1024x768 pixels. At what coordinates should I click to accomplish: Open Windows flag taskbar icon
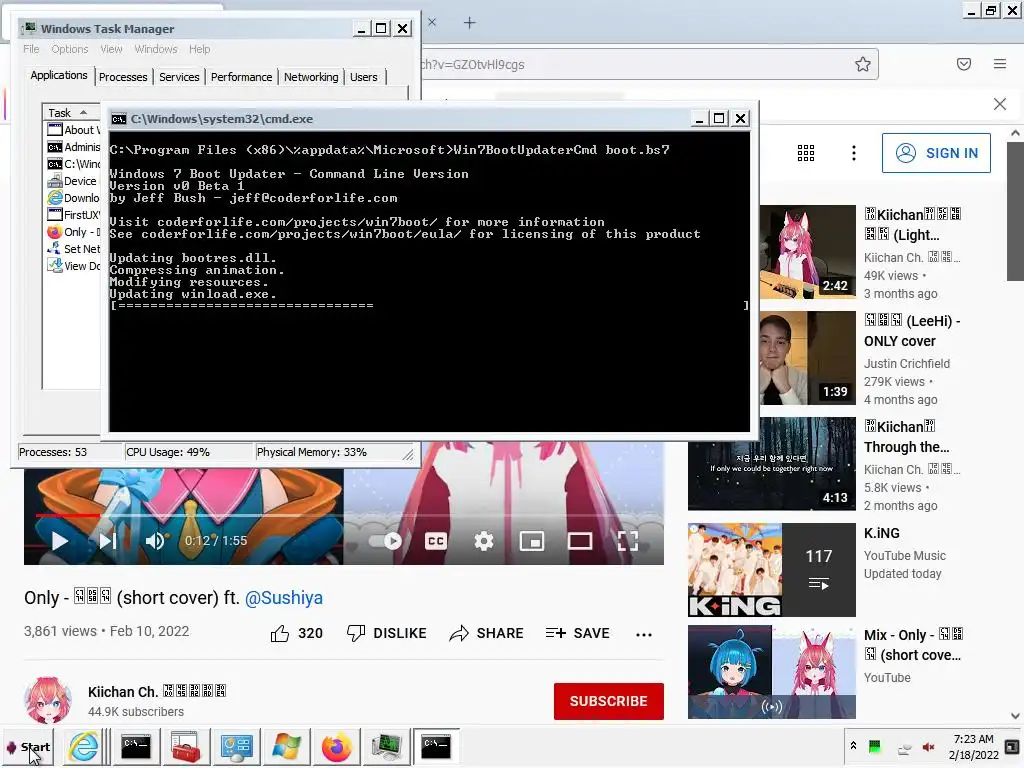point(286,746)
